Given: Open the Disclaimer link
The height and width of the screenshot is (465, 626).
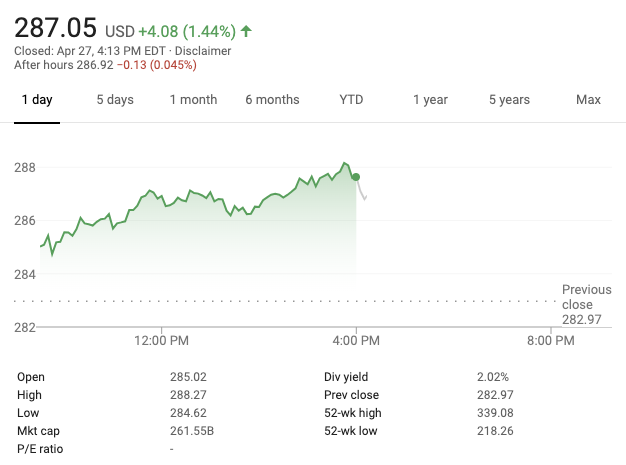Looking at the screenshot, I should coord(203,51).
